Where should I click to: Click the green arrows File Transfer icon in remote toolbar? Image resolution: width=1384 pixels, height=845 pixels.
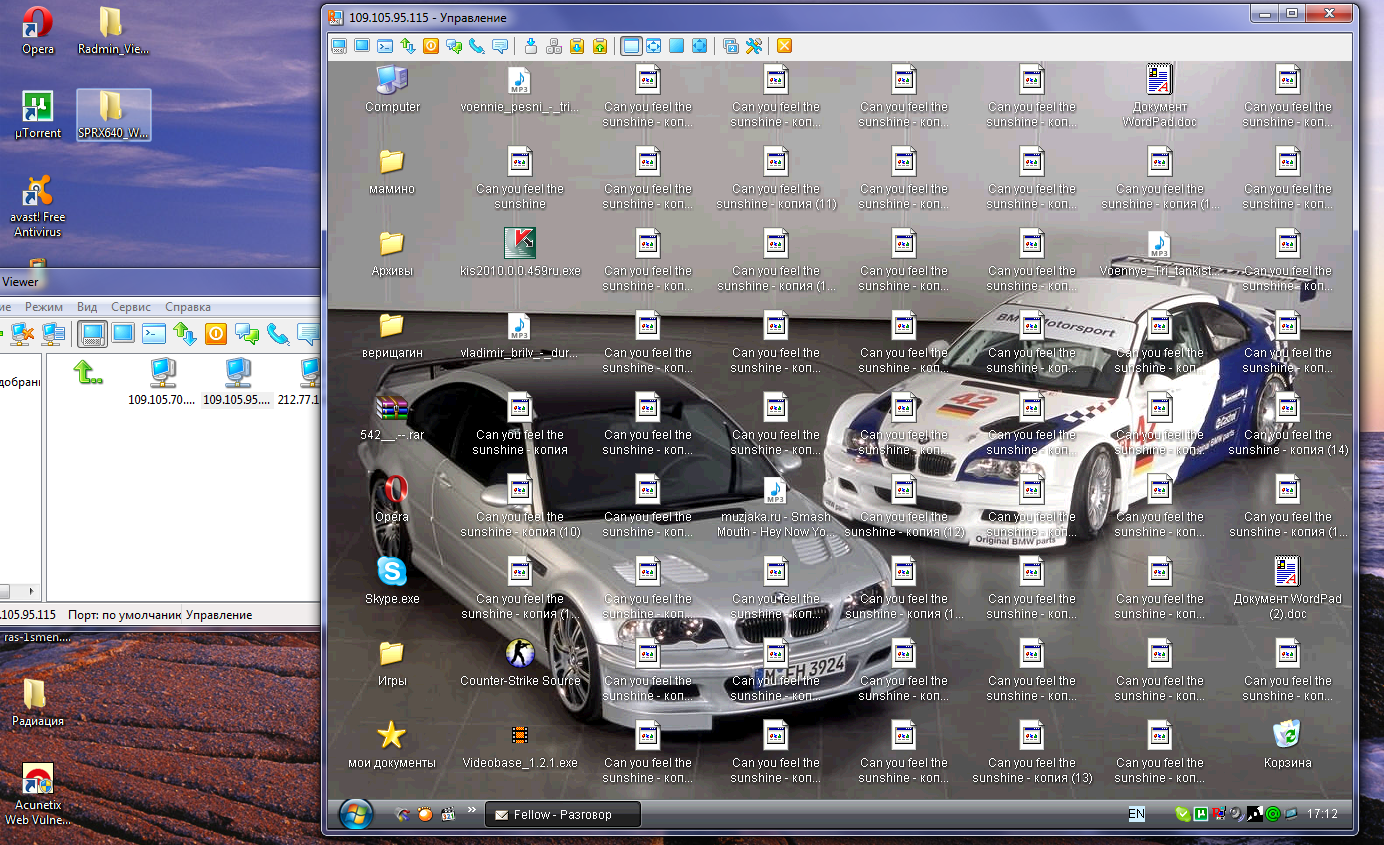[x=408, y=46]
